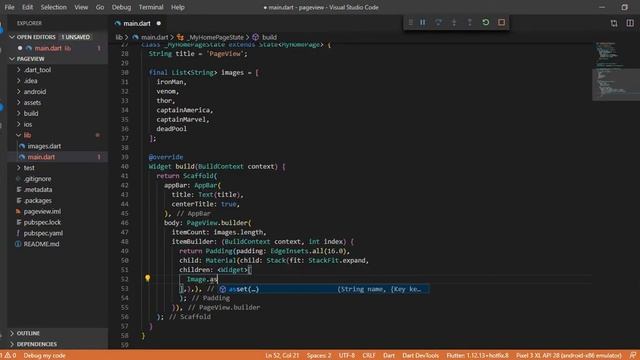
Task: Select main.dart under lib folder
Action: click(x=58, y=157)
